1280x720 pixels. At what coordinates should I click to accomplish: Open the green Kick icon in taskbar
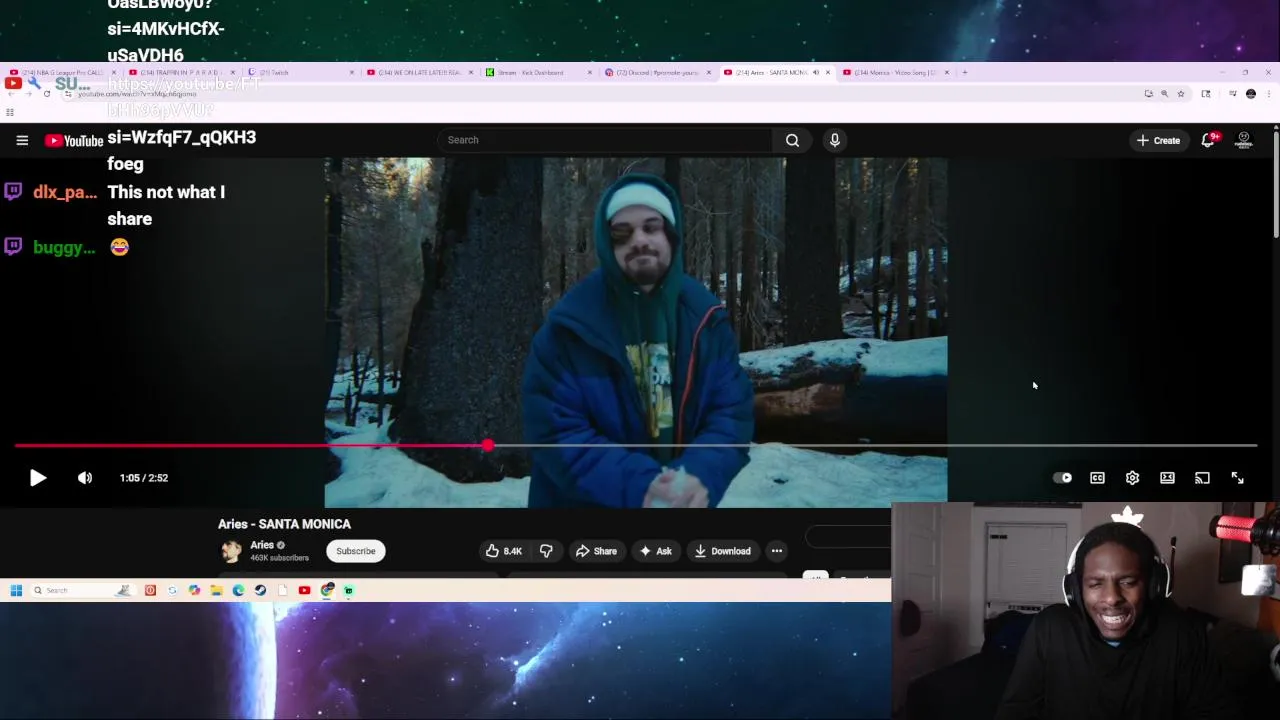tap(348, 590)
